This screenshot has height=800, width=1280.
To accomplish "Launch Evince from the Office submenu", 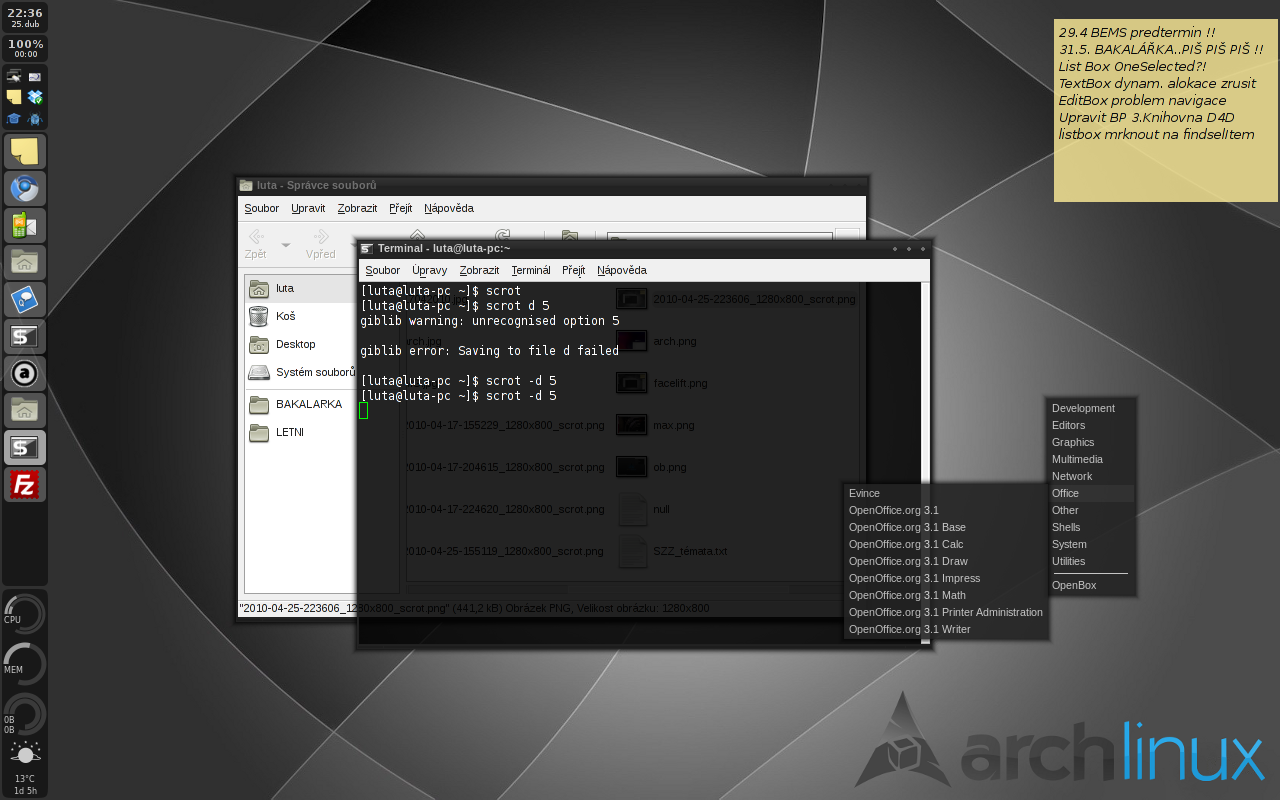I will point(864,493).
